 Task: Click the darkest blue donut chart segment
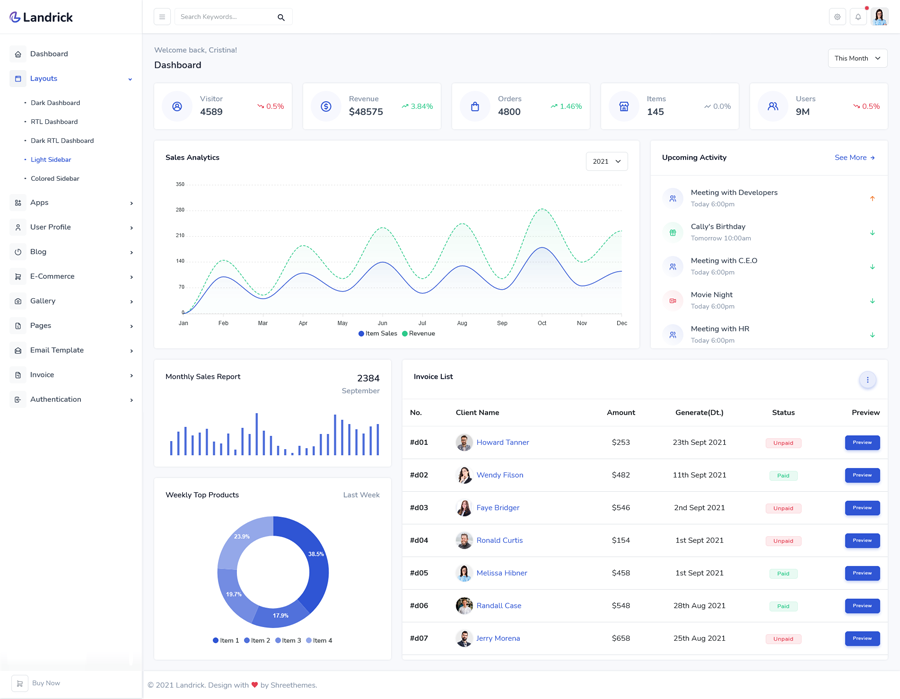tap(312, 562)
